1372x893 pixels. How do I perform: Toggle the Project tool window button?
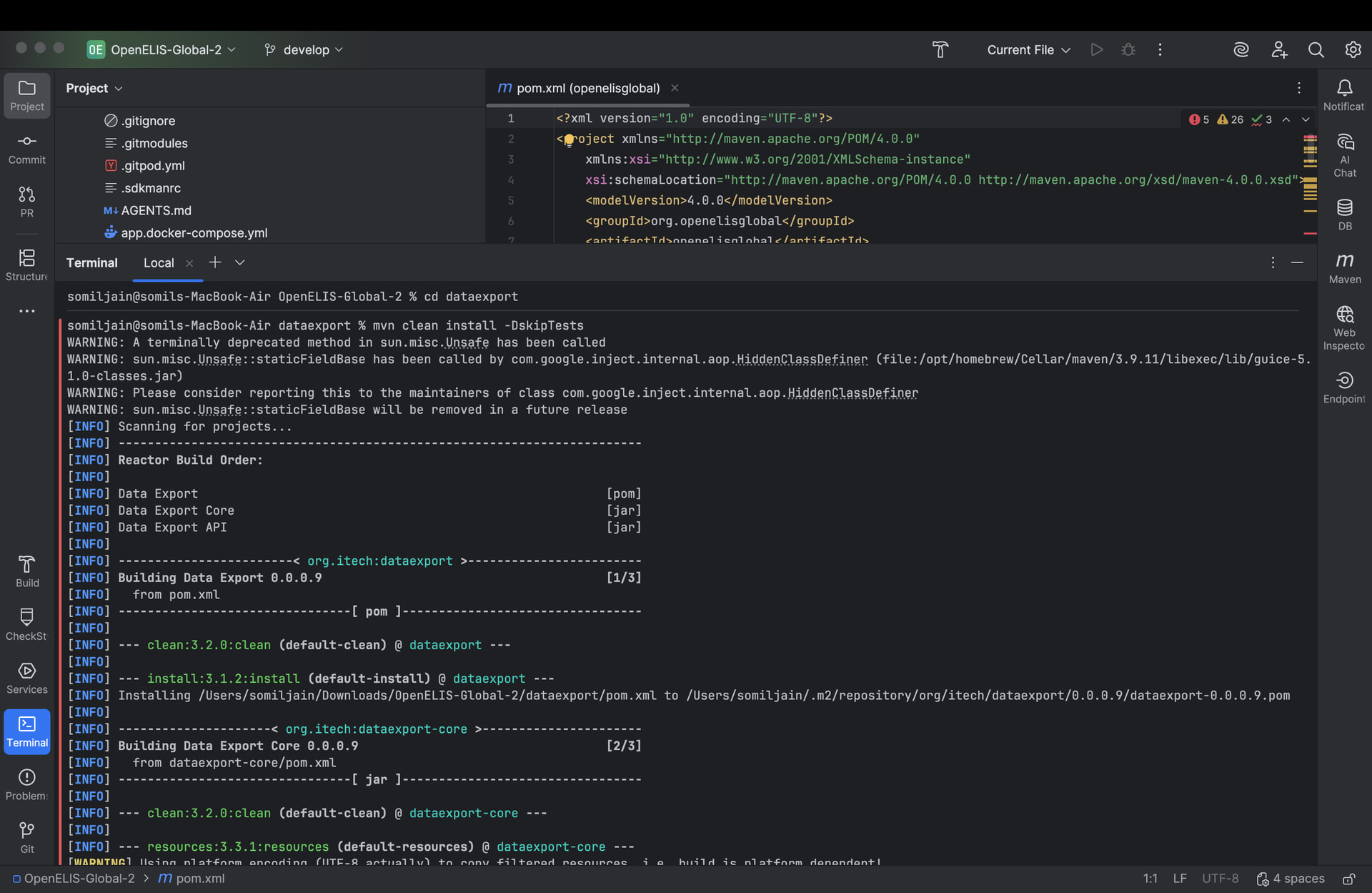[x=26, y=94]
